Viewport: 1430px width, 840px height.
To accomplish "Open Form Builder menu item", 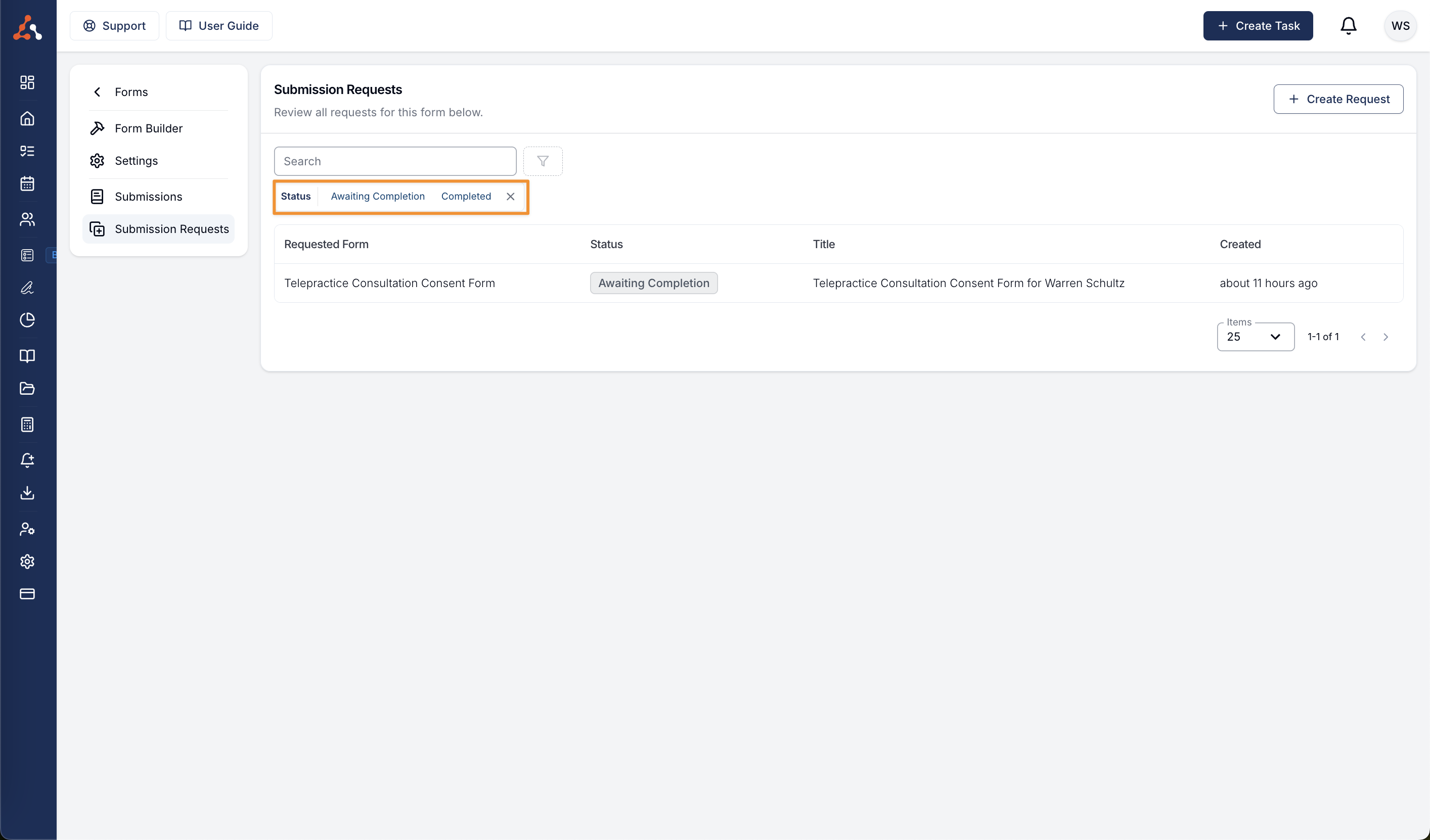I will coord(148,128).
